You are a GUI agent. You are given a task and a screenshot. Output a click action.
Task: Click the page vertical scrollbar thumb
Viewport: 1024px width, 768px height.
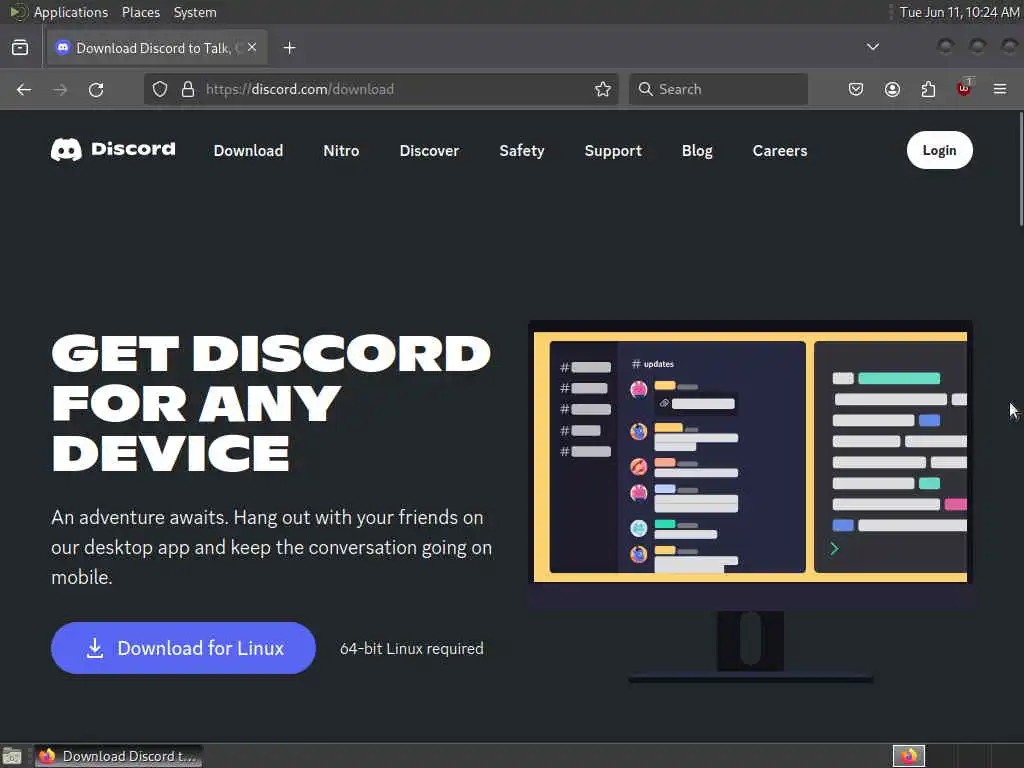(1021, 168)
